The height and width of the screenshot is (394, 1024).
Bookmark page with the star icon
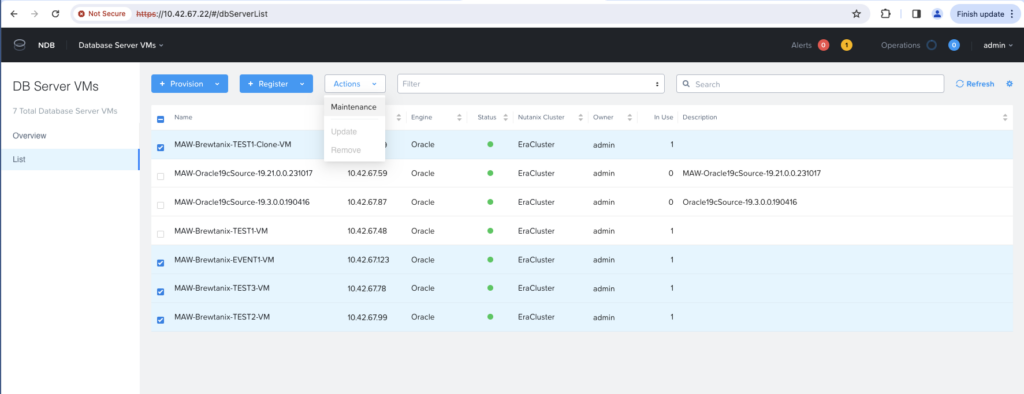coord(856,13)
